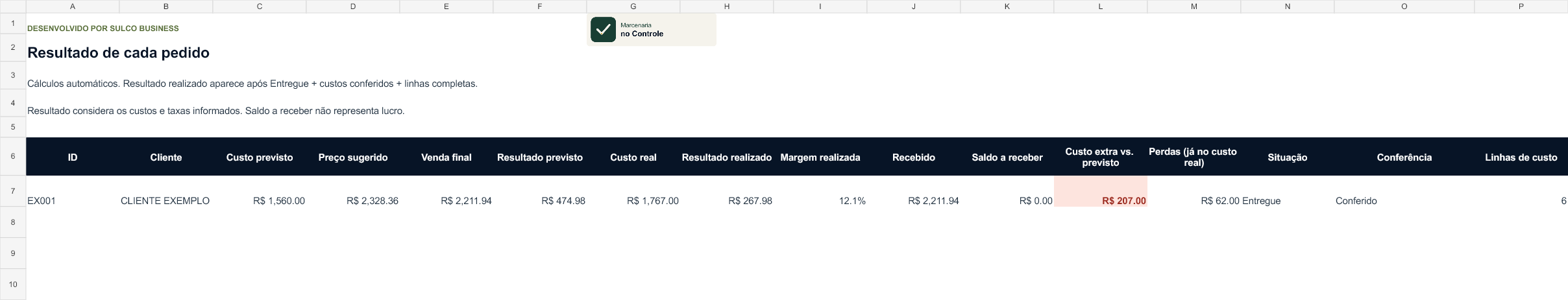Select the 12.1% margin cell
Screen dimensions: 1568x300
tap(820, 191)
